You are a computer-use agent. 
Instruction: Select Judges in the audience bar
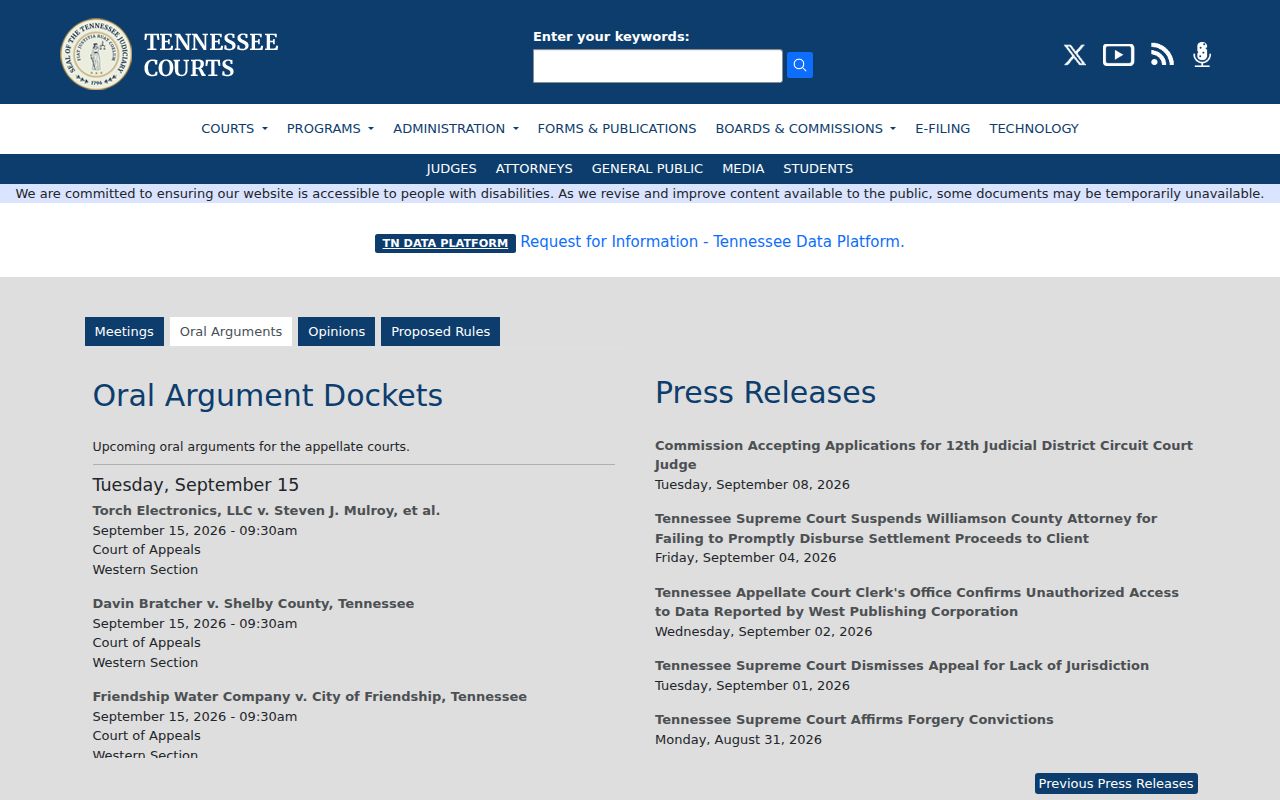[451, 168]
